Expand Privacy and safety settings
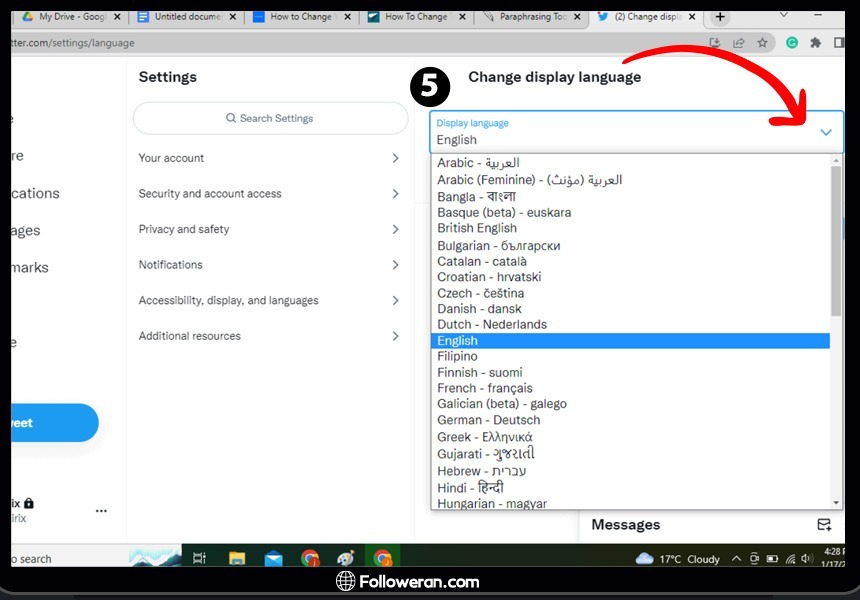The height and width of the screenshot is (600, 860). (x=269, y=229)
